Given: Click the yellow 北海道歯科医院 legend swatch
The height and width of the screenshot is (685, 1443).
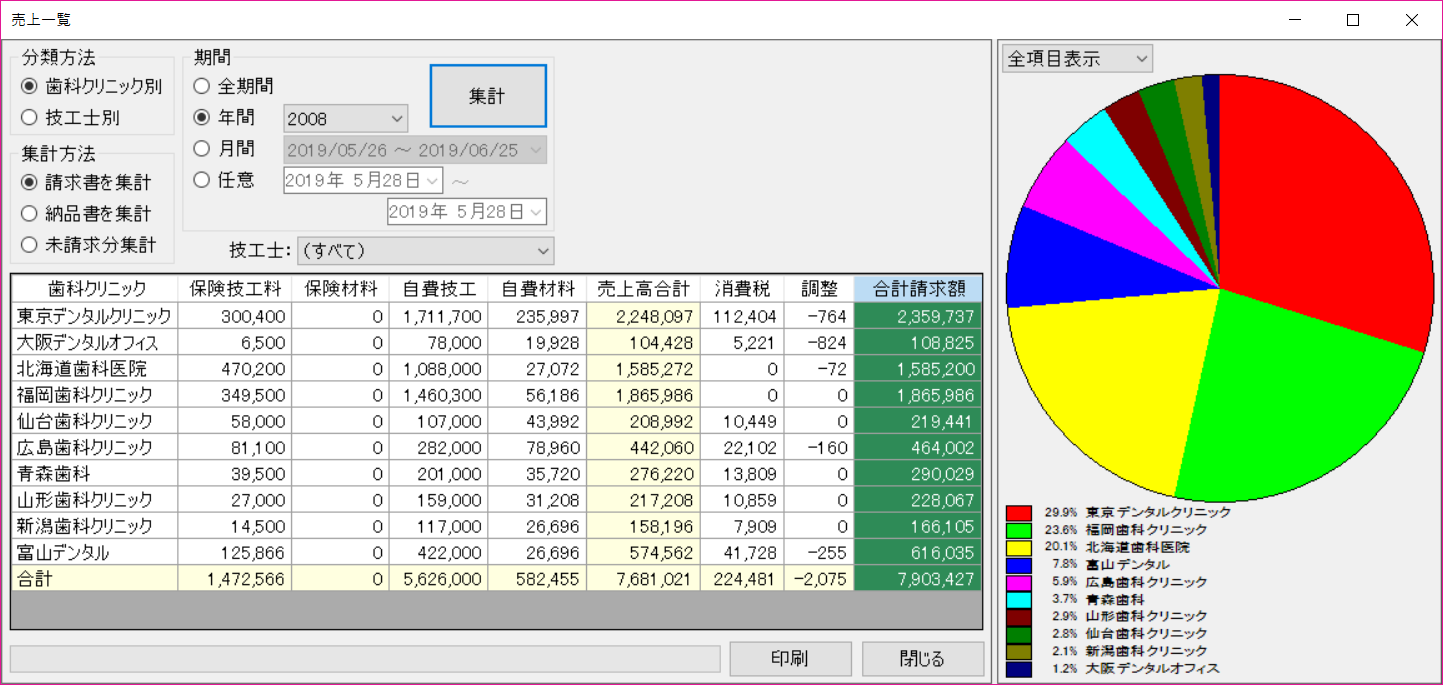Looking at the screenshot, I should (x=1019, y=547).
